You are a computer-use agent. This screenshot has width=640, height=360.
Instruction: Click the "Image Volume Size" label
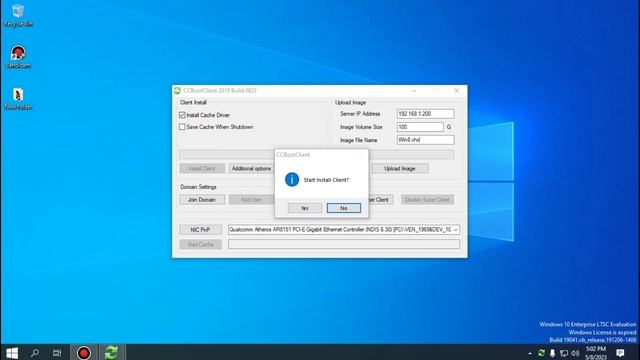[x=361, y=127]
